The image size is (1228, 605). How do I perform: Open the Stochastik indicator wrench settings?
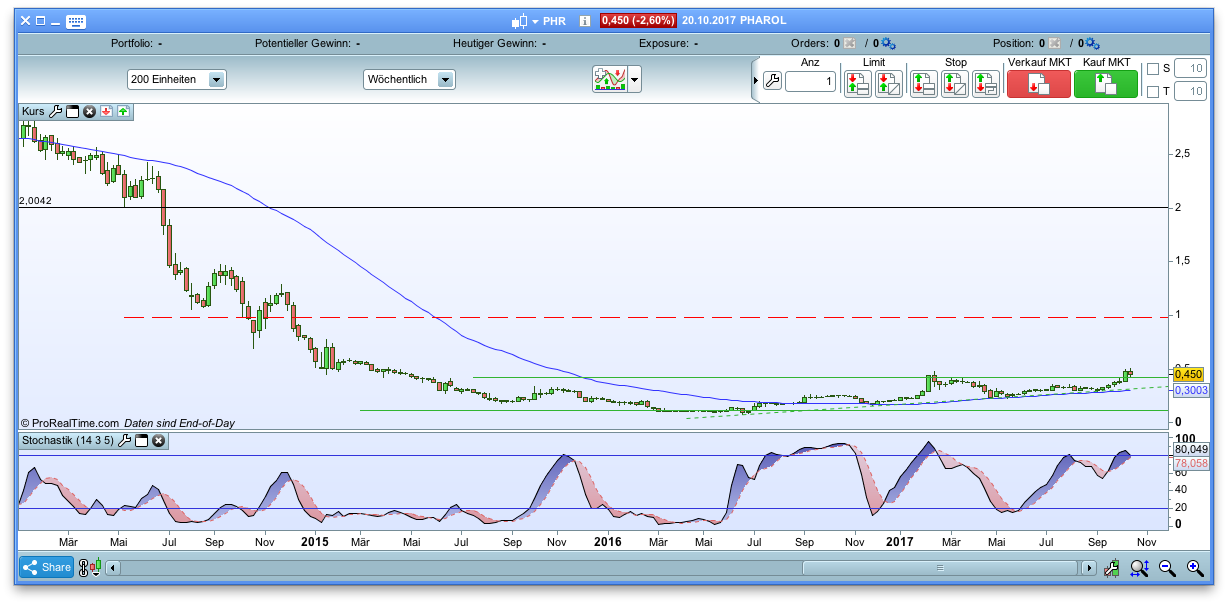pyautogui.click(x=125, y=440)
